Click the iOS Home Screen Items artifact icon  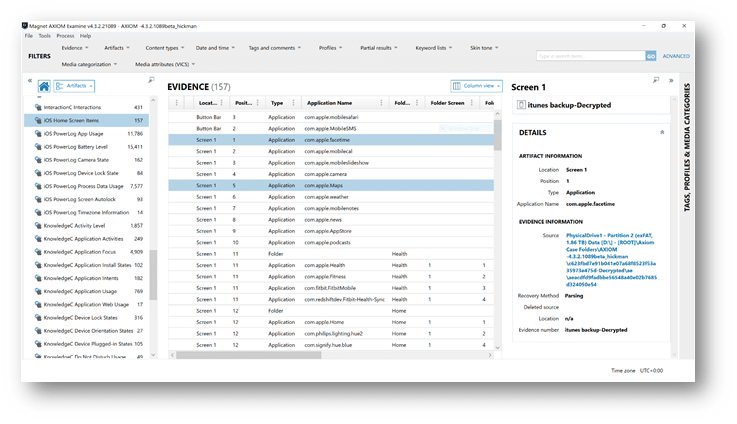38,120
